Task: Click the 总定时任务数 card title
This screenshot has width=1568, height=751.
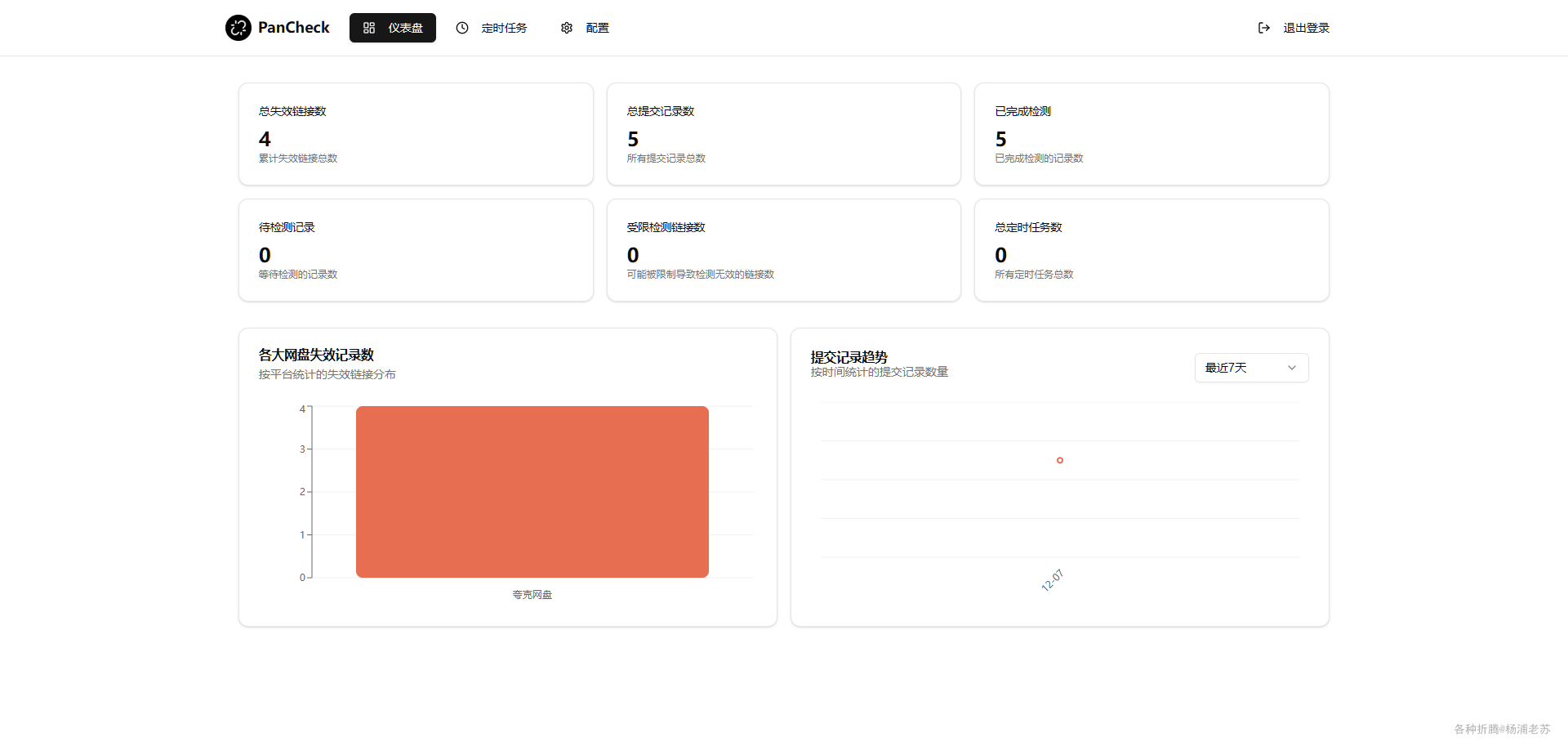Action: click(1028, 227)
